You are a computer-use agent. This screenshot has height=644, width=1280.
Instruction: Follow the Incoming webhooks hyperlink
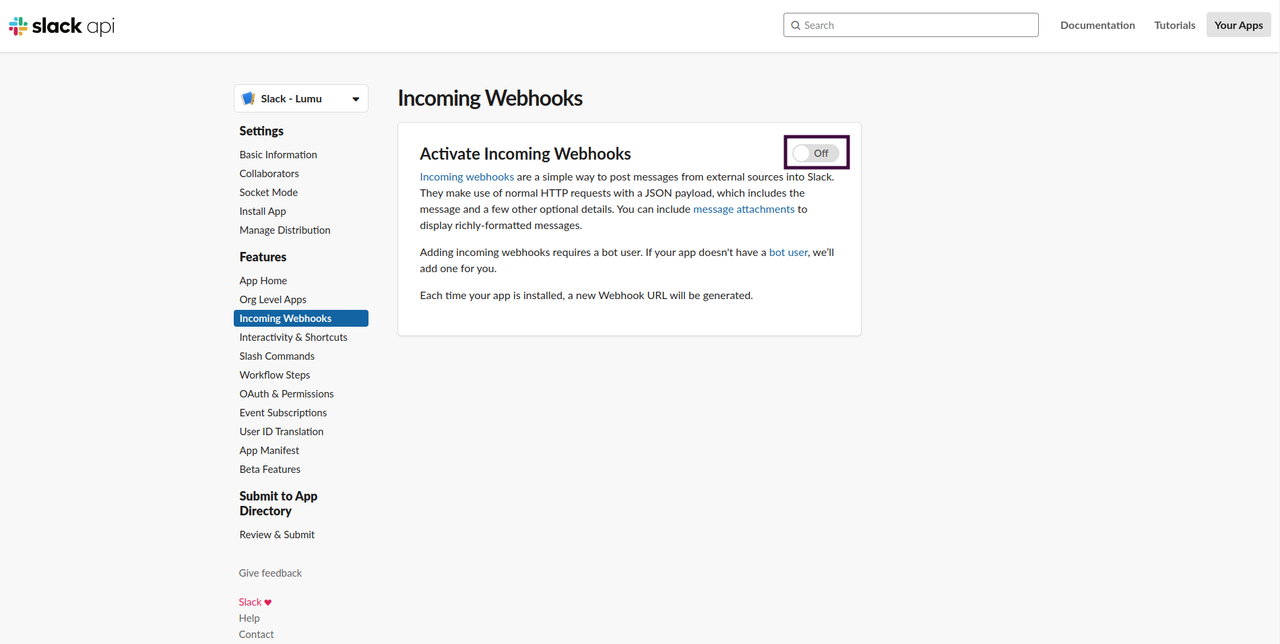pos(467,177)
